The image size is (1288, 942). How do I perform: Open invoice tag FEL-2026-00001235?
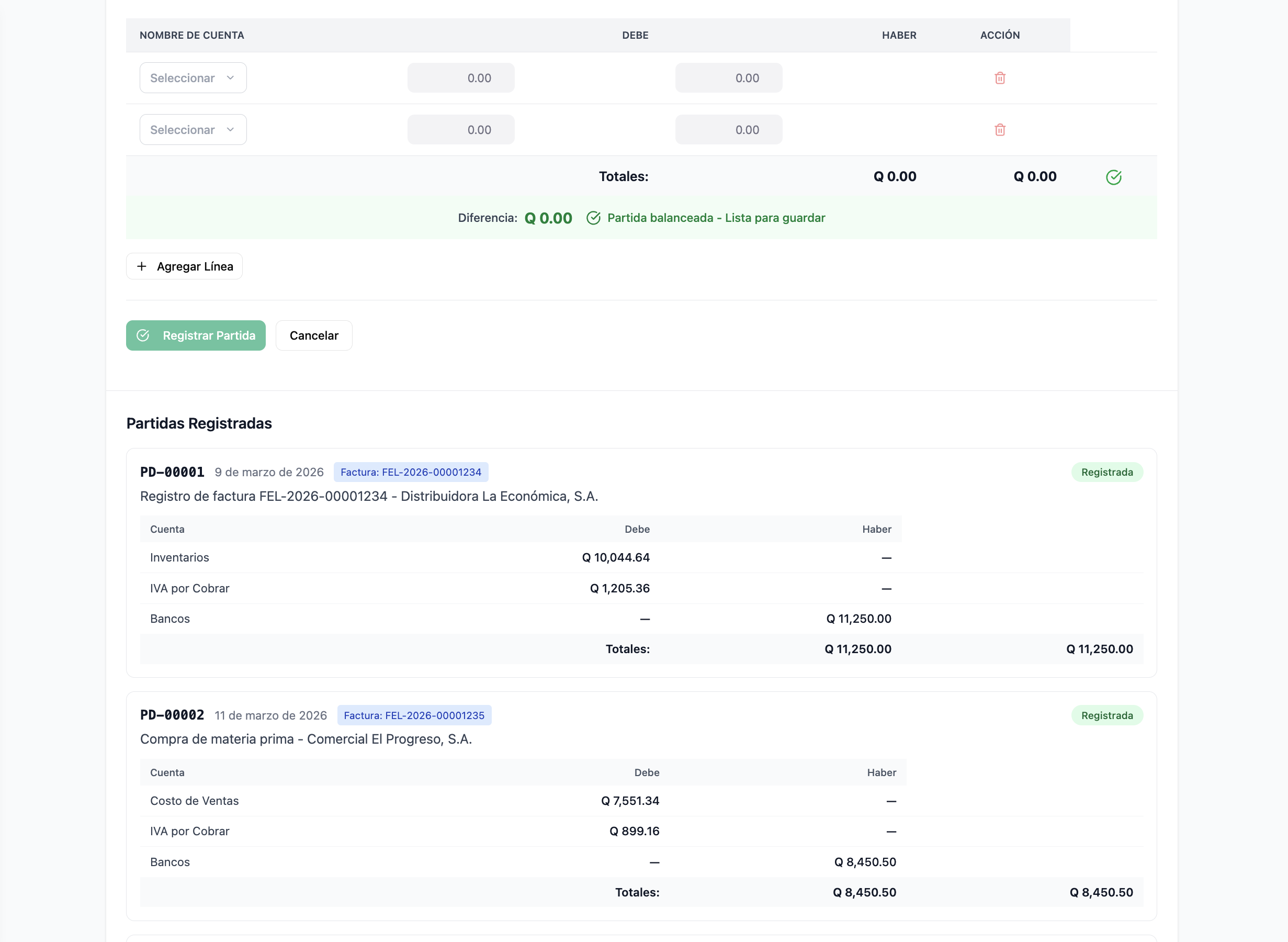pos(414,715)
